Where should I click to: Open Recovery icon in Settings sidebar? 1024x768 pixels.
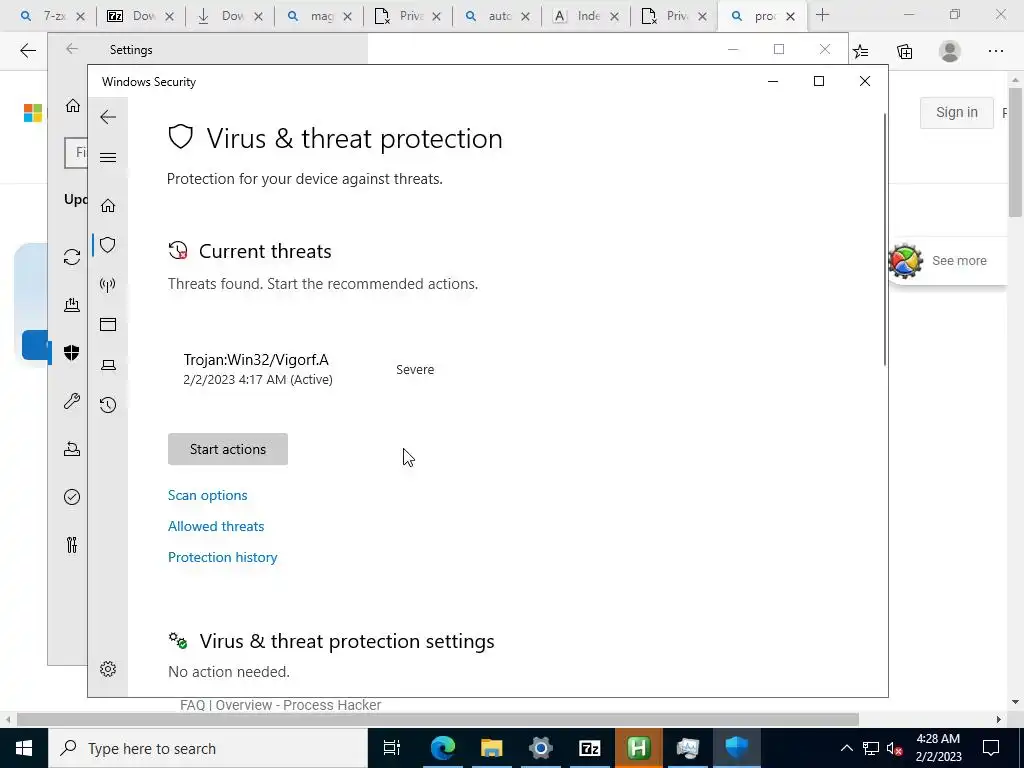[x=72, y=449]
